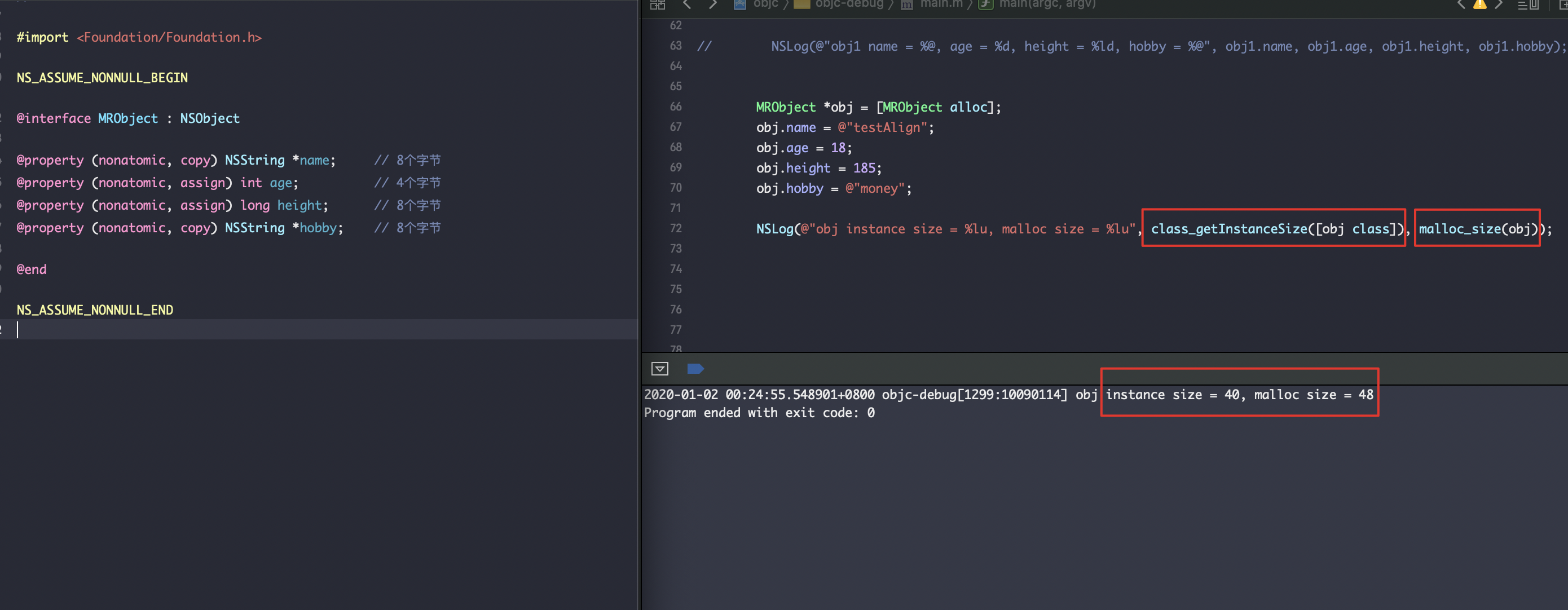Click malloc_size(obj) call in code
The image size is (1568, 610).
pos(1477,229)
